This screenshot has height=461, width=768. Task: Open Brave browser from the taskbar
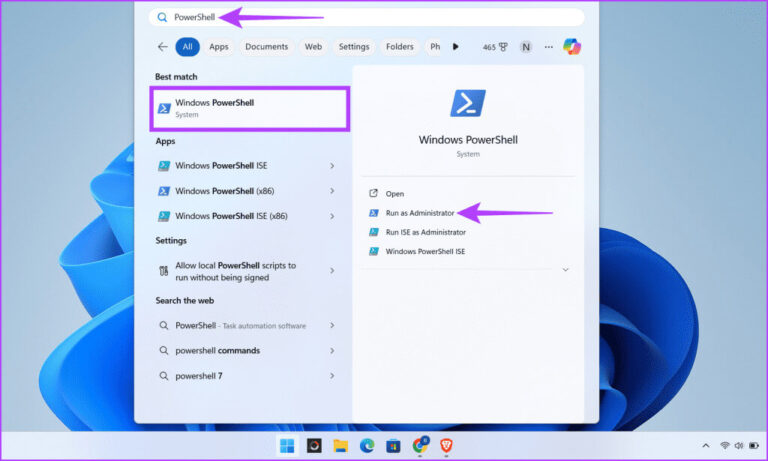pyautogui.click(x=446, y=445)
